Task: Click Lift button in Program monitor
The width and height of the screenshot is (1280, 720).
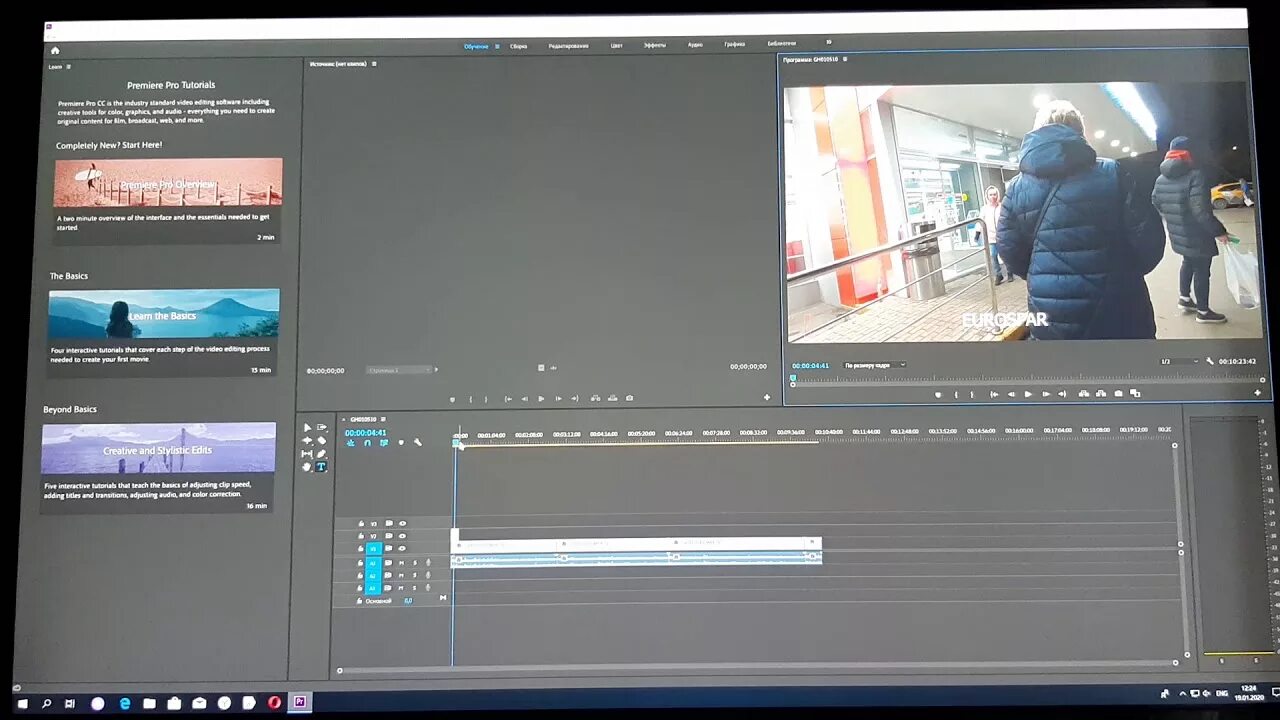Action: [x=1084, y=394]
